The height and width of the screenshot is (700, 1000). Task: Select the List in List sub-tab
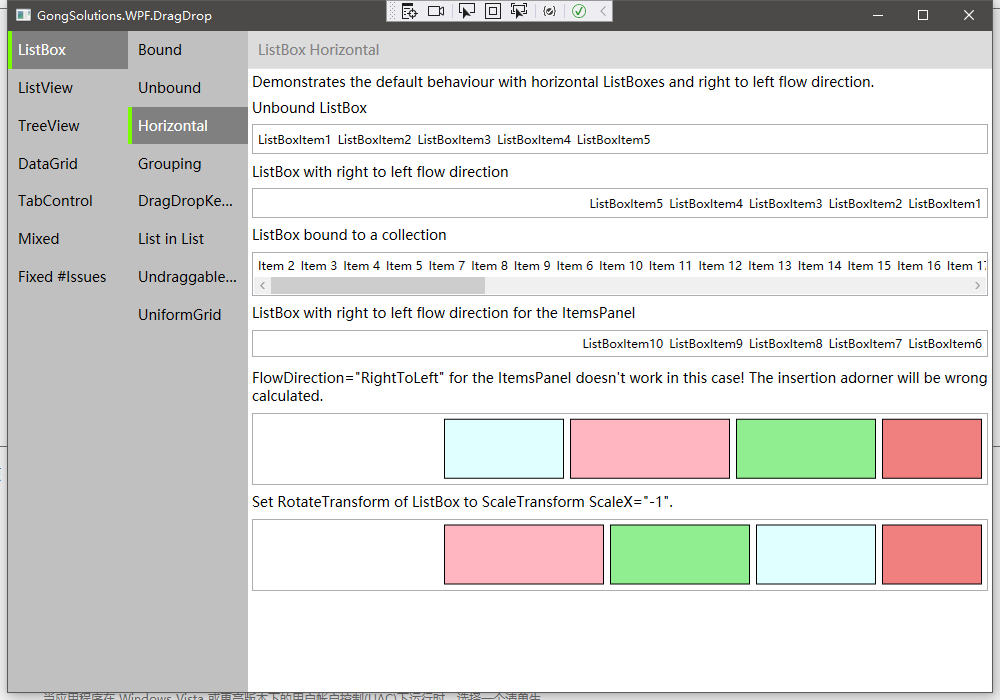(188, 239)
